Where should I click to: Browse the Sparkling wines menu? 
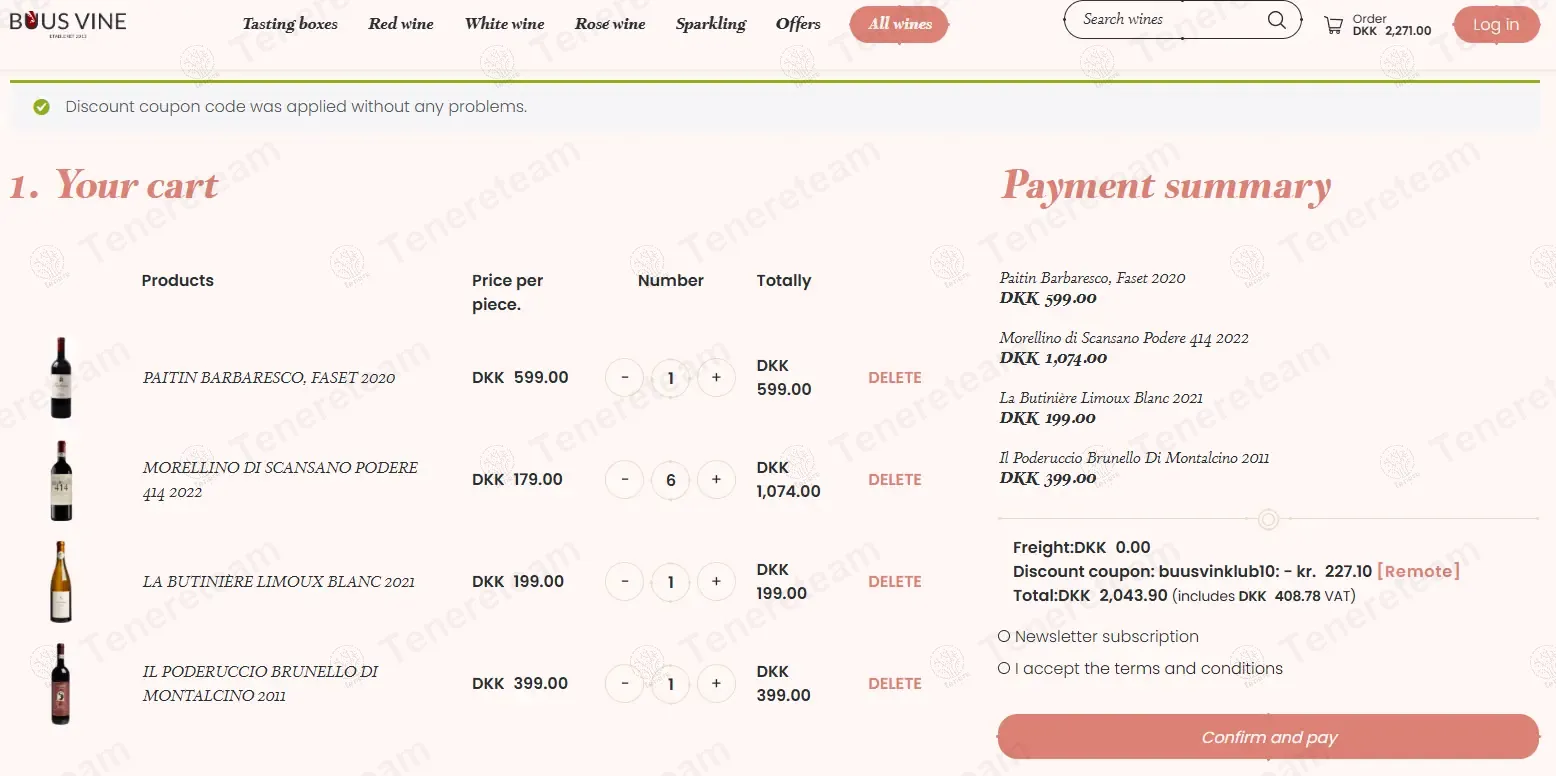pyautogui.click(x=711, y=24)
